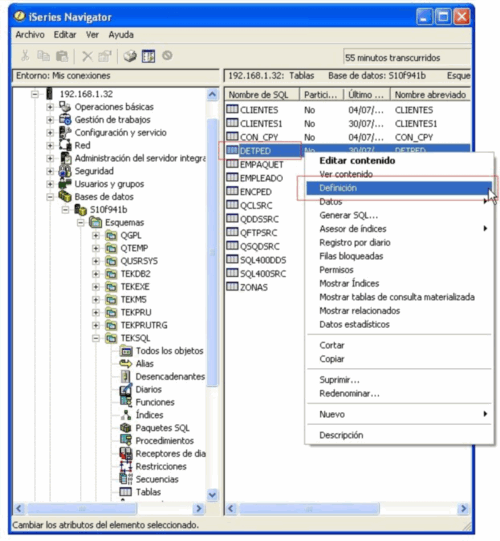Click the Print toolbar icon
The width and height of the screenshot is (500, 541).
coord(130,56)
